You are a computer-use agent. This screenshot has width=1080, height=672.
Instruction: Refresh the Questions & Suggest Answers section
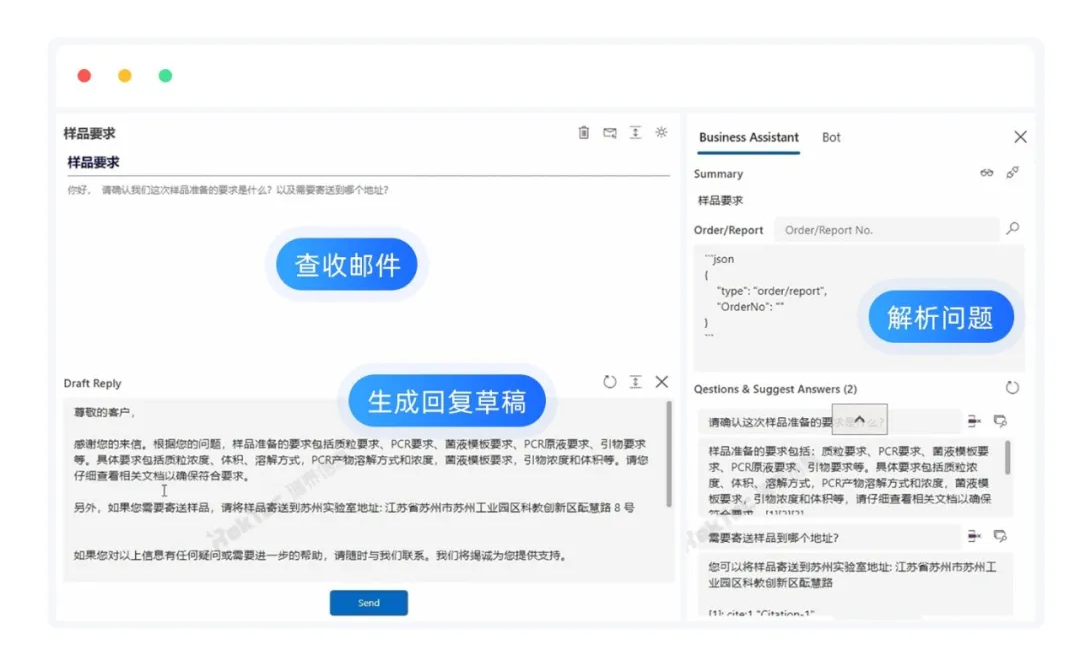(x=1013, y=388)
